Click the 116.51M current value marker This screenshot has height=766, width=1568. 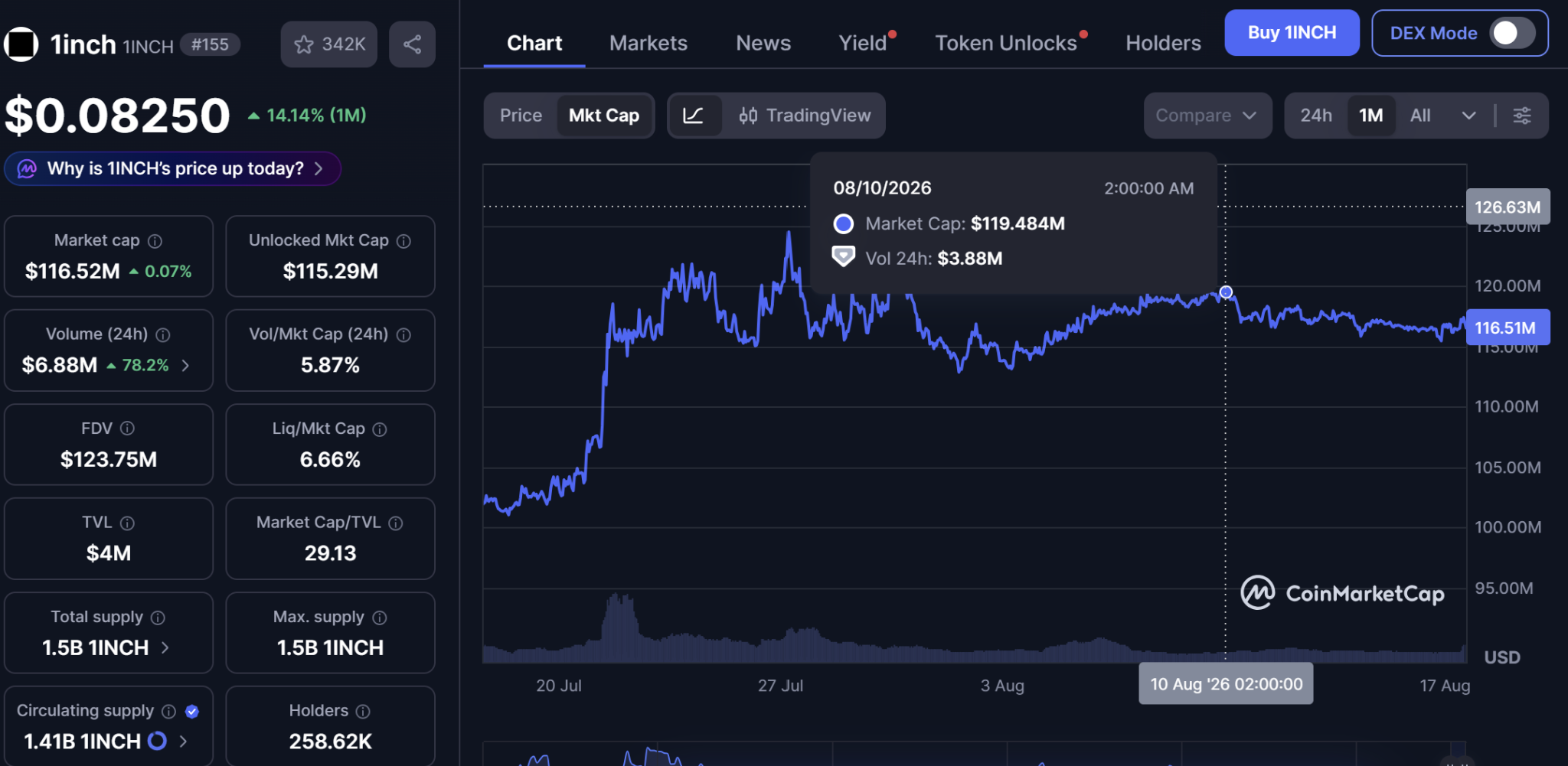pos(1508,328)
